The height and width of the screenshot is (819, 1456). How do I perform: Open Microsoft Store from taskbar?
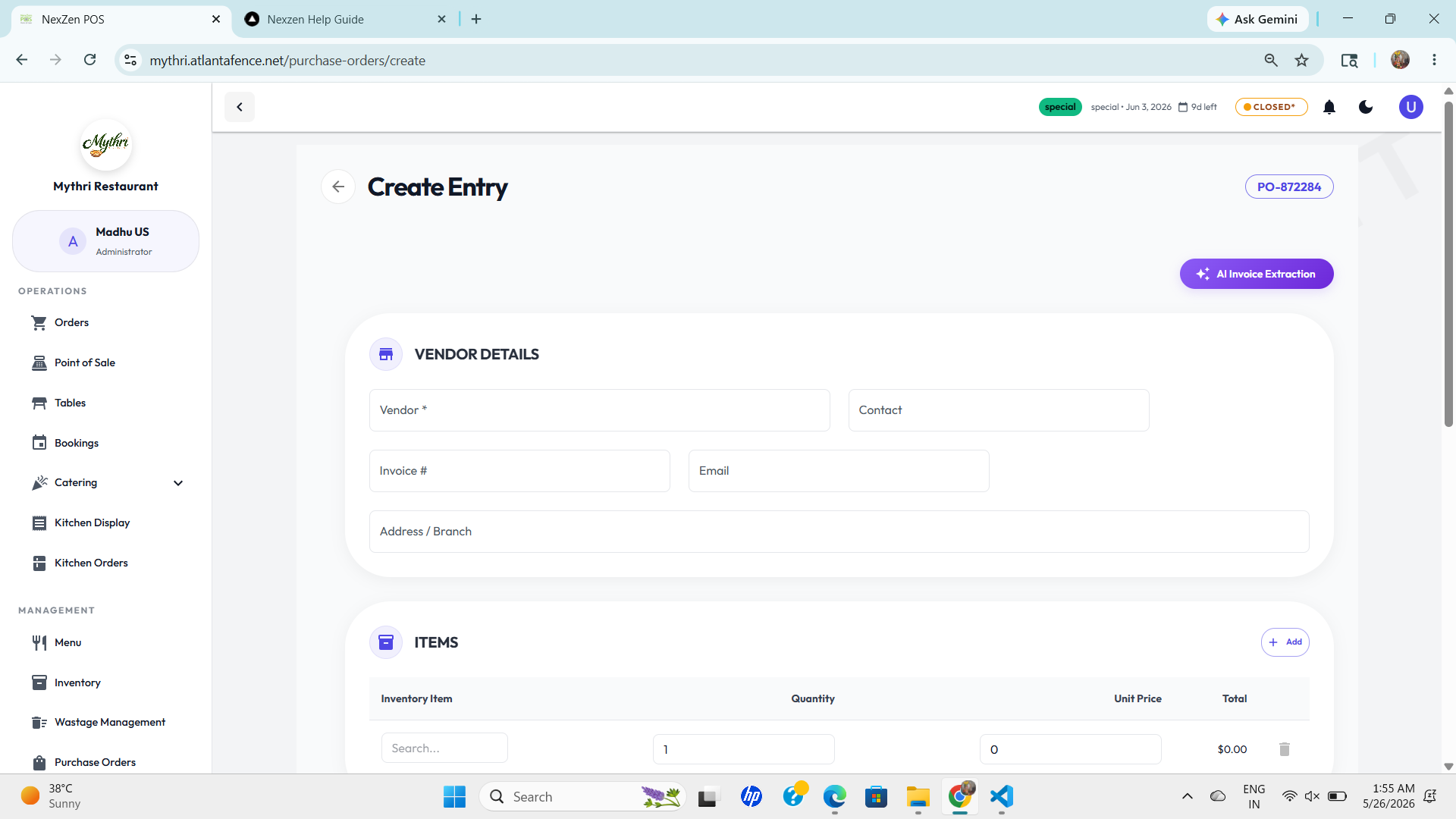876,796
